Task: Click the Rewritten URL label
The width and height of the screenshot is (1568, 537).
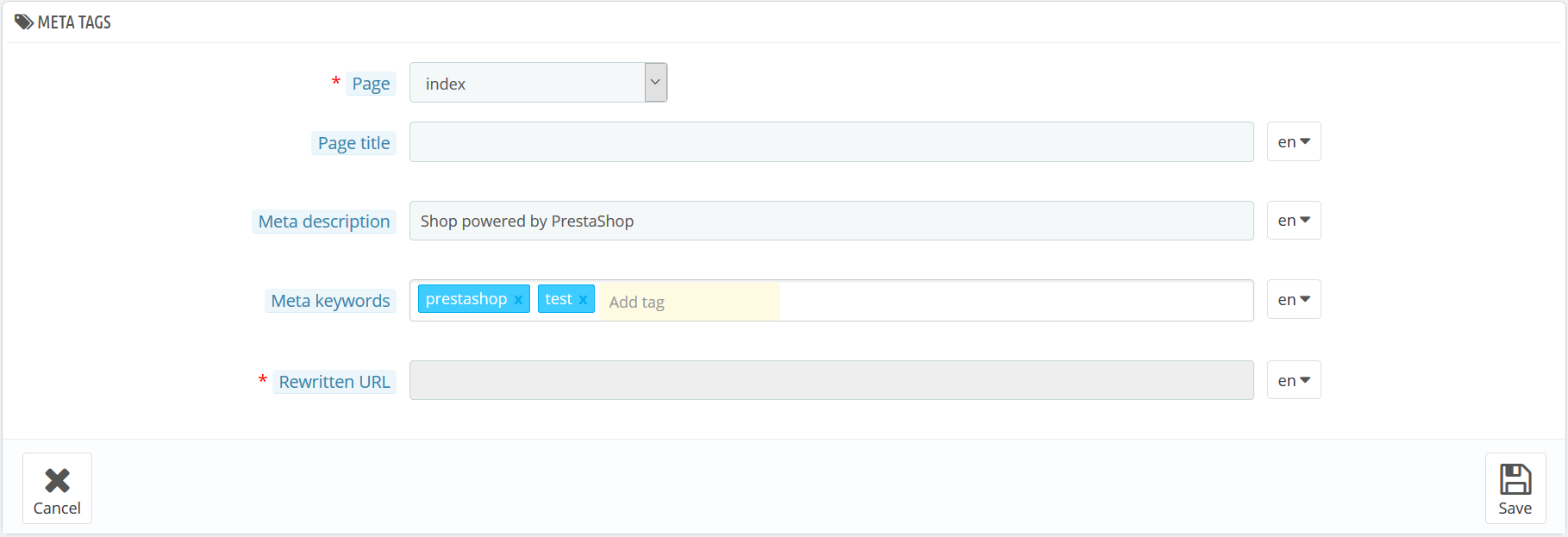Action: click(x=334, y=382)
